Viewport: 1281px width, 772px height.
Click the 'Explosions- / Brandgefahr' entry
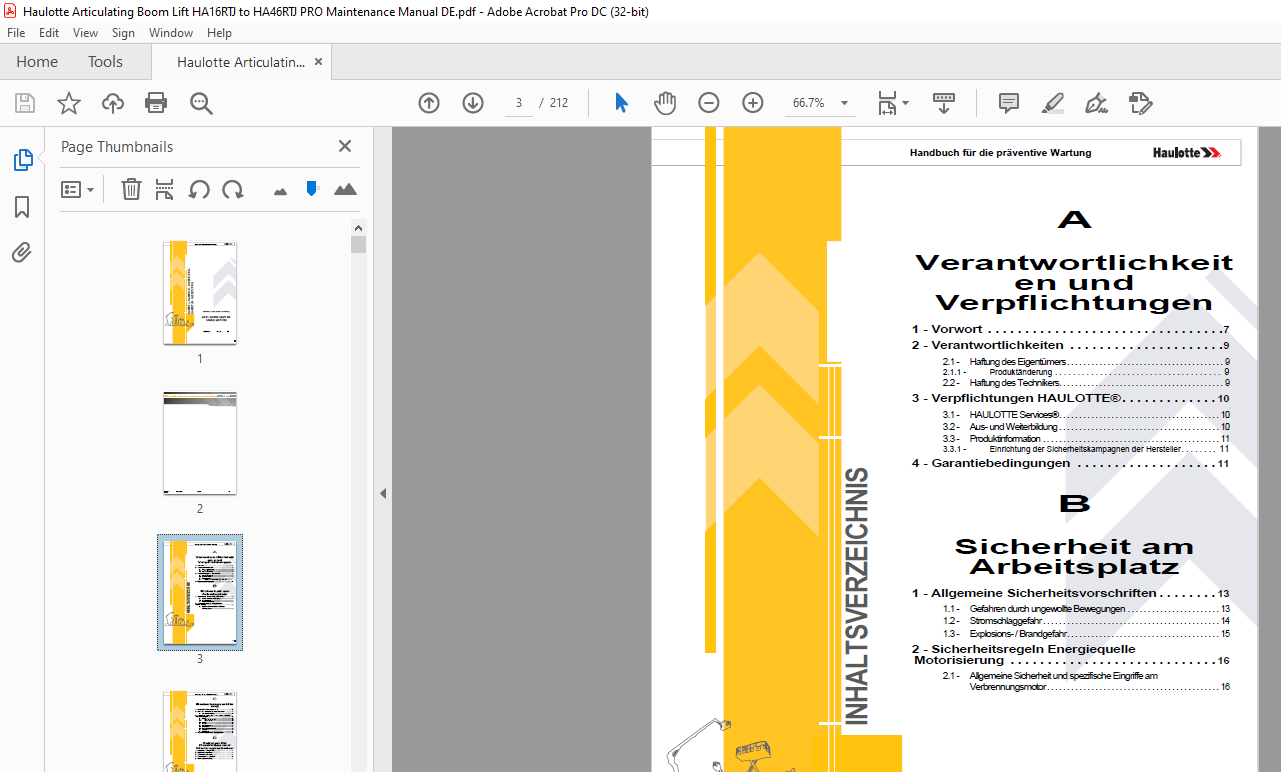(x=1086, y=634)
